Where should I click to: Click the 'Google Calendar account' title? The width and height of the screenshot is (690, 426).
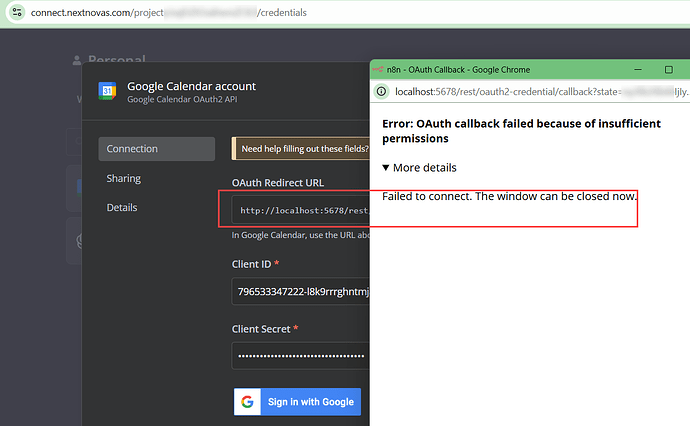191,86
